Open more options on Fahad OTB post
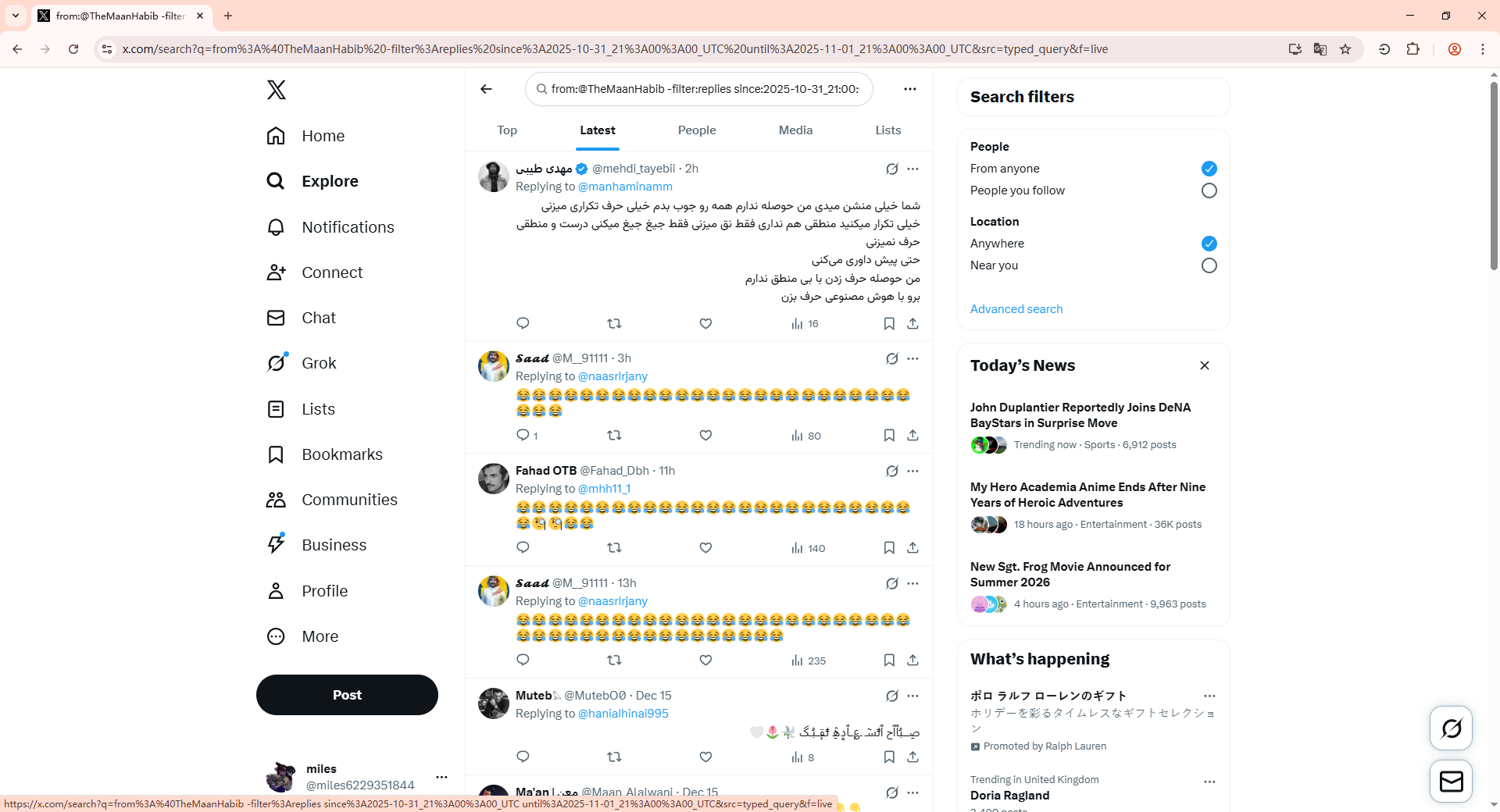The image size is (1500, 812). (912, 471)
